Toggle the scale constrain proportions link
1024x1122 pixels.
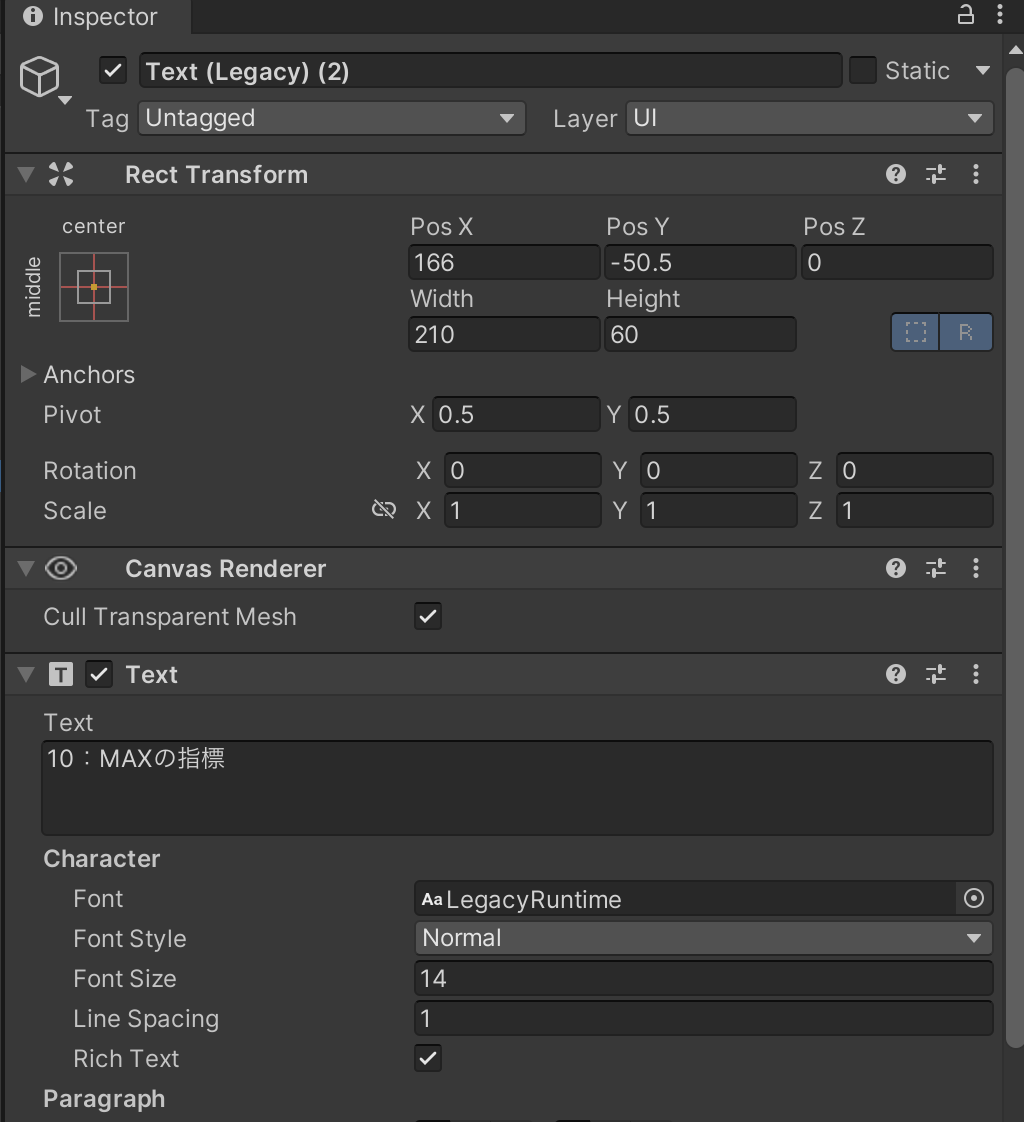(383, 510)
